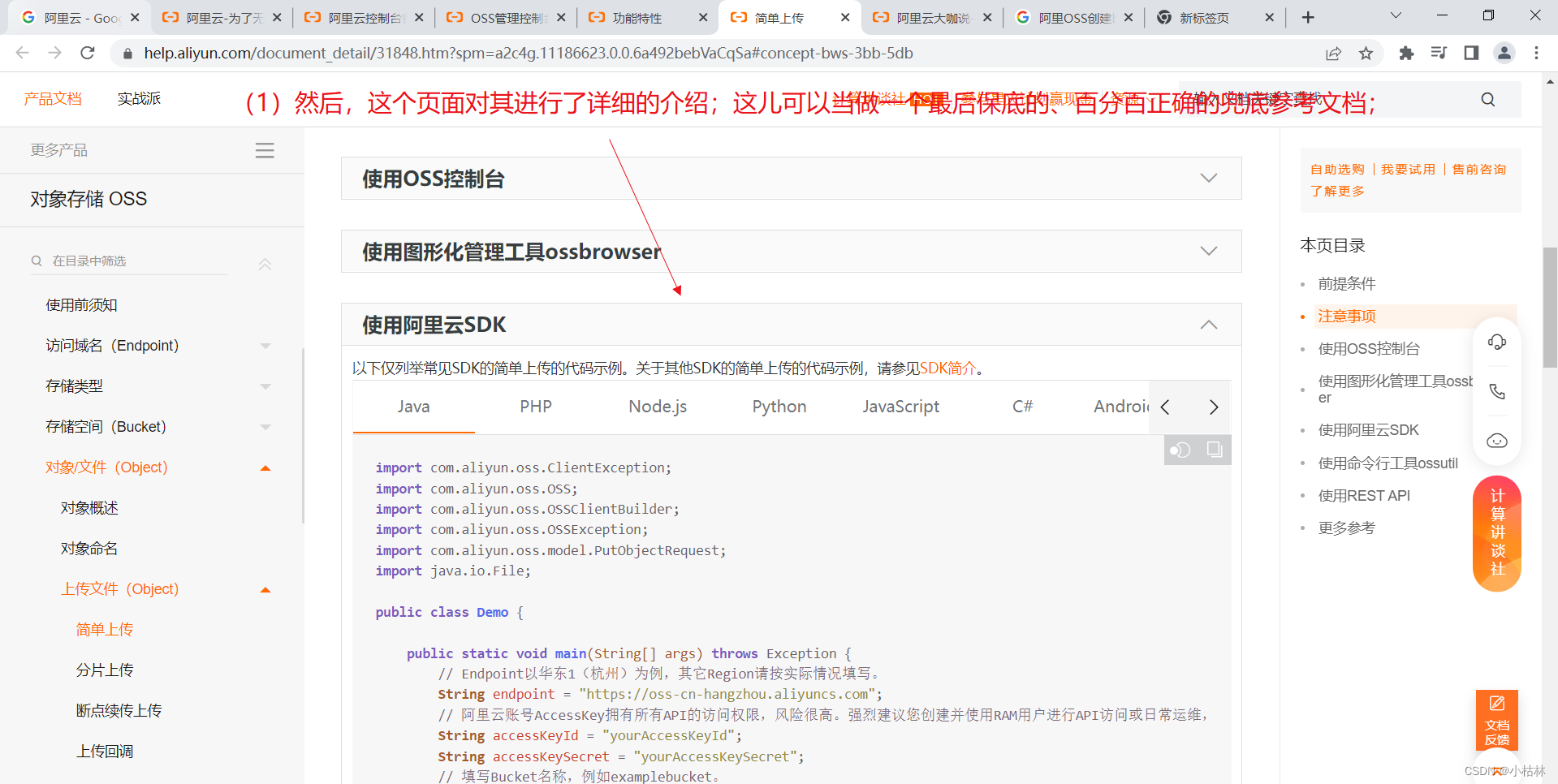
Task: Select the C# code tab
Action: click(1023, 407)
